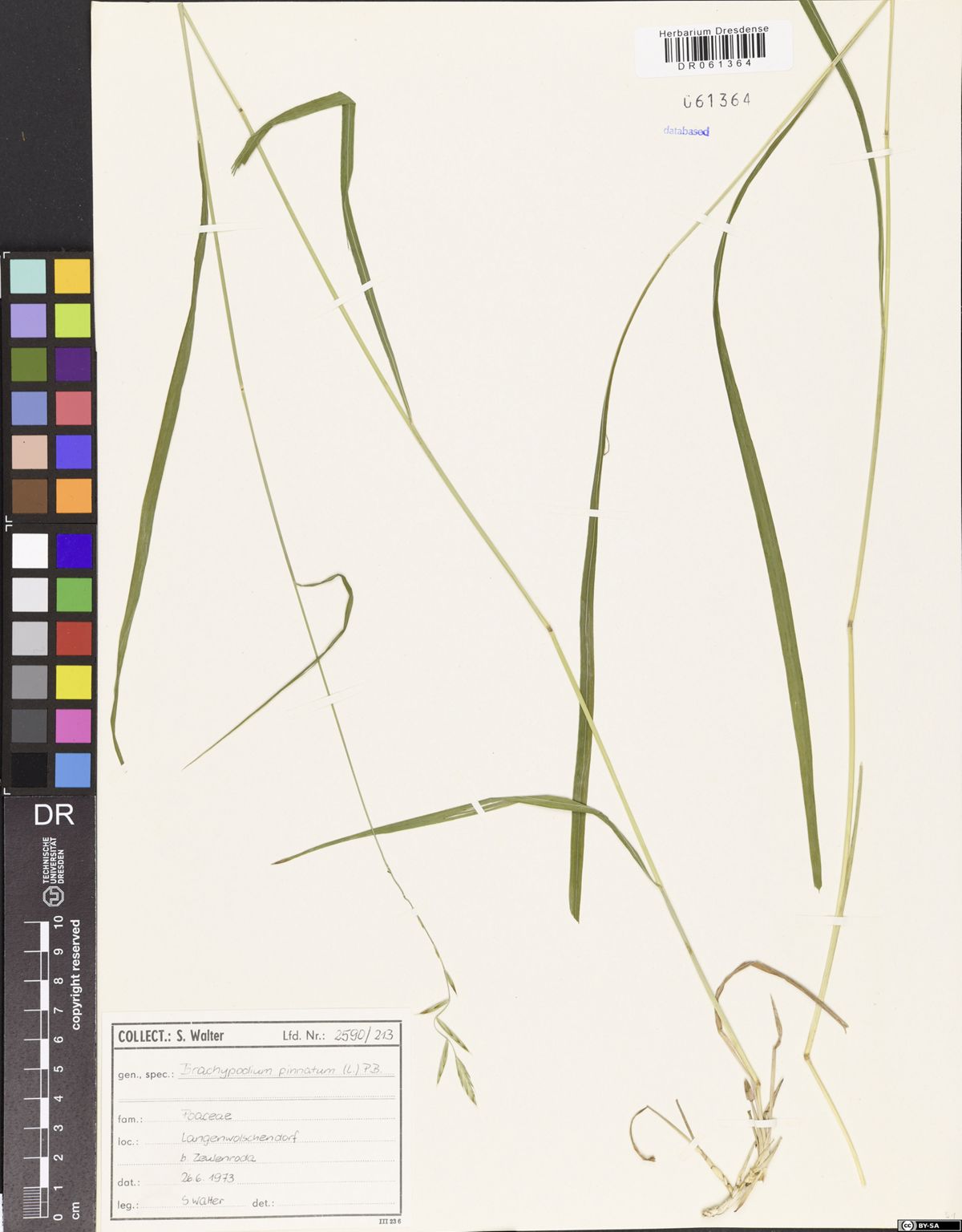
Task: Pick the orange swatch in color chart
Action: 73,496
